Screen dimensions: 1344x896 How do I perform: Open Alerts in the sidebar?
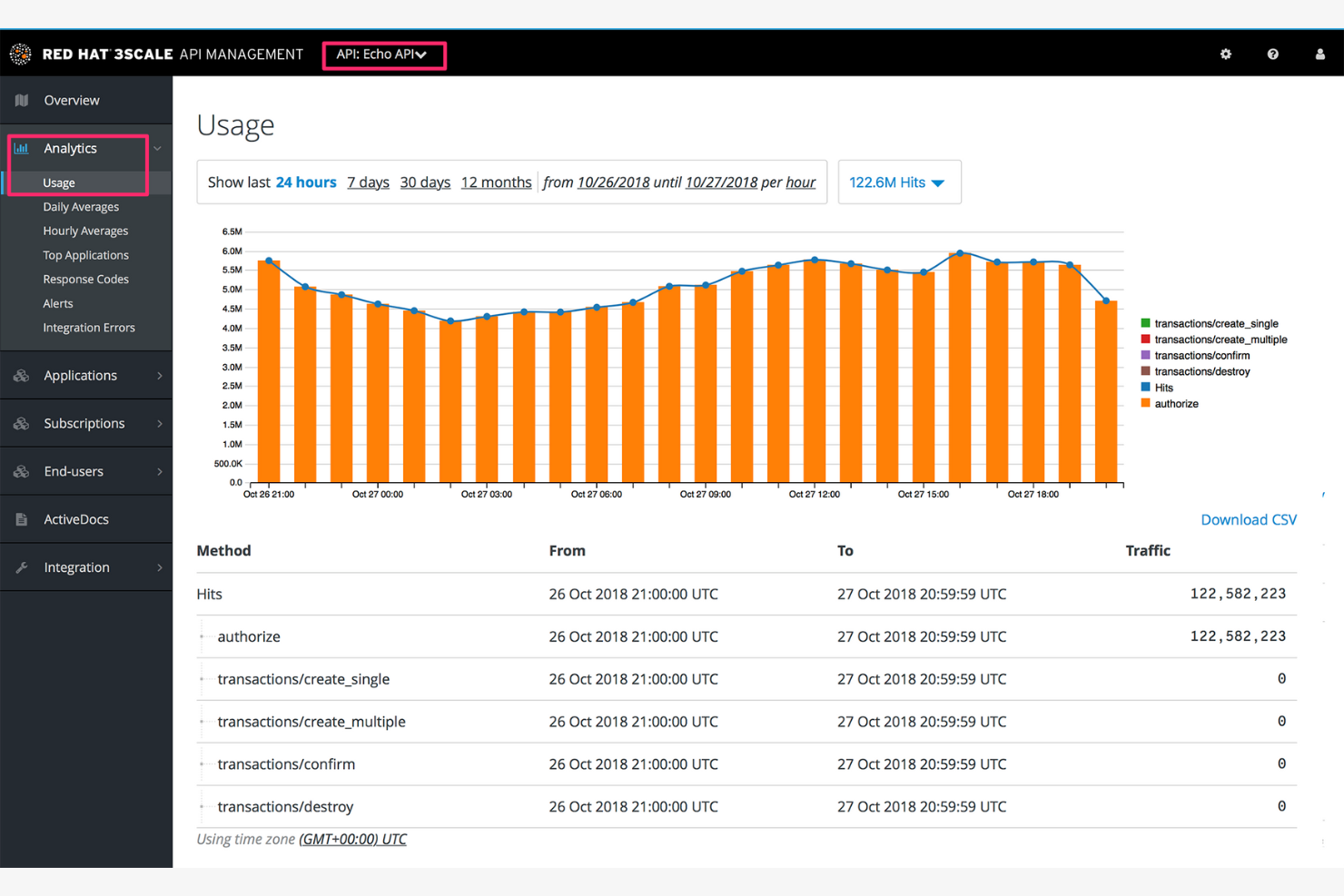point(58,304)
